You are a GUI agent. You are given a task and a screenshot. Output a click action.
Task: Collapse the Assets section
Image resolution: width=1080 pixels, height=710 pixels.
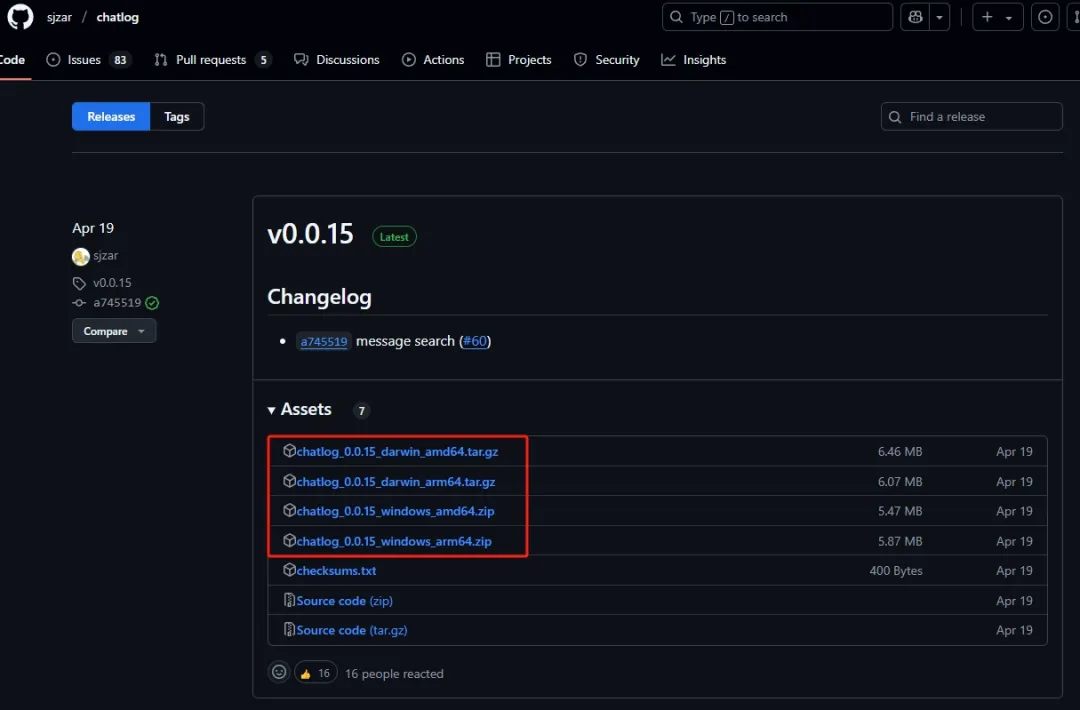tap(300, 410)
